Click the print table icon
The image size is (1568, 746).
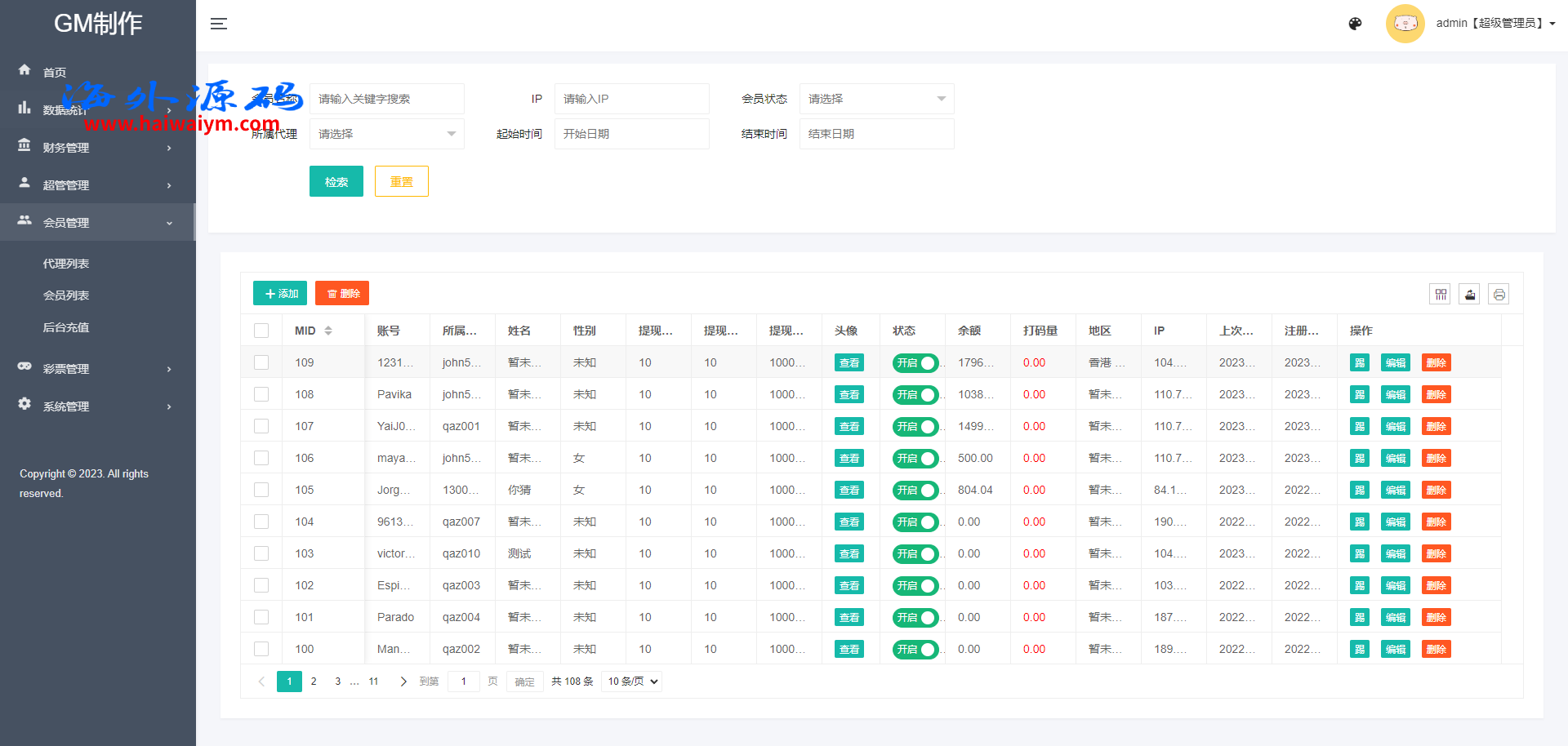(1499, 295)
